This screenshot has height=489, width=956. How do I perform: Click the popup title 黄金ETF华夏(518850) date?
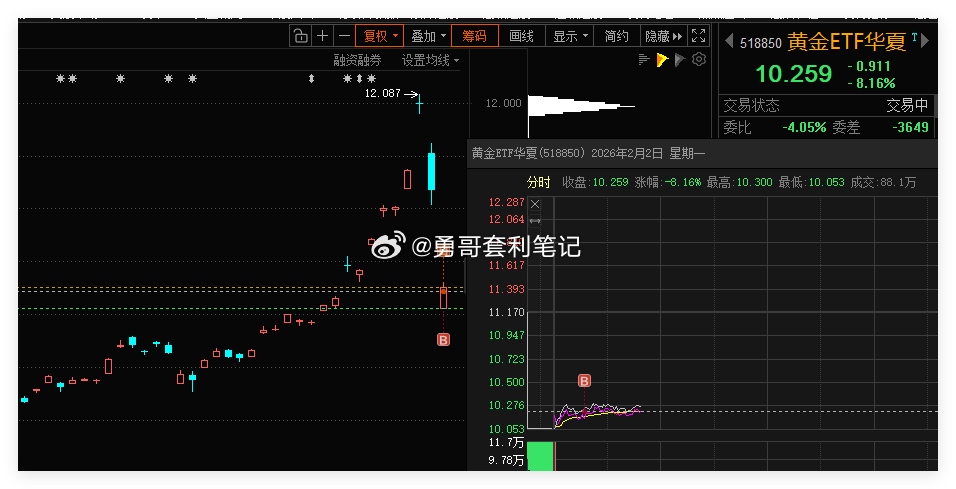(588, 153)
